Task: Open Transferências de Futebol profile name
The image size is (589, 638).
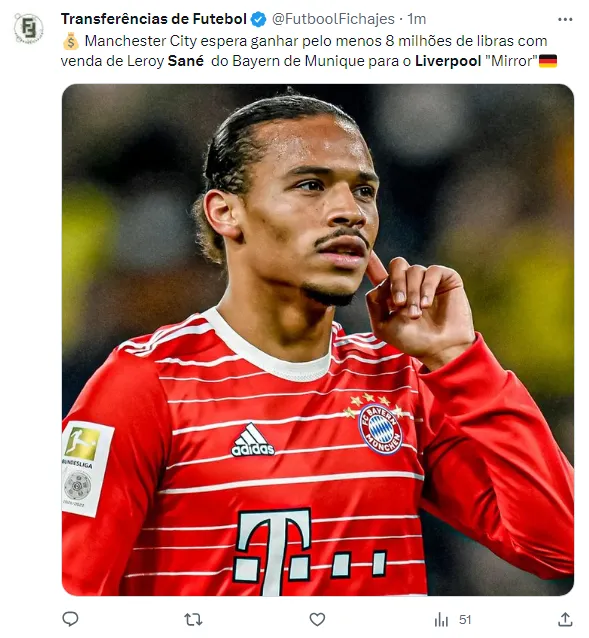Action: point(154,19)
